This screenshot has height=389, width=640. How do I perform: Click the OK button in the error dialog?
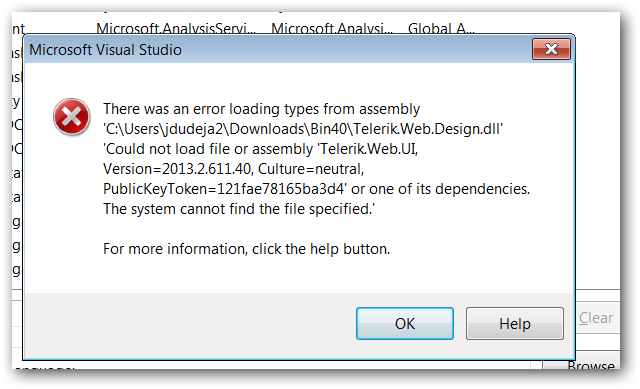(404, 323)
